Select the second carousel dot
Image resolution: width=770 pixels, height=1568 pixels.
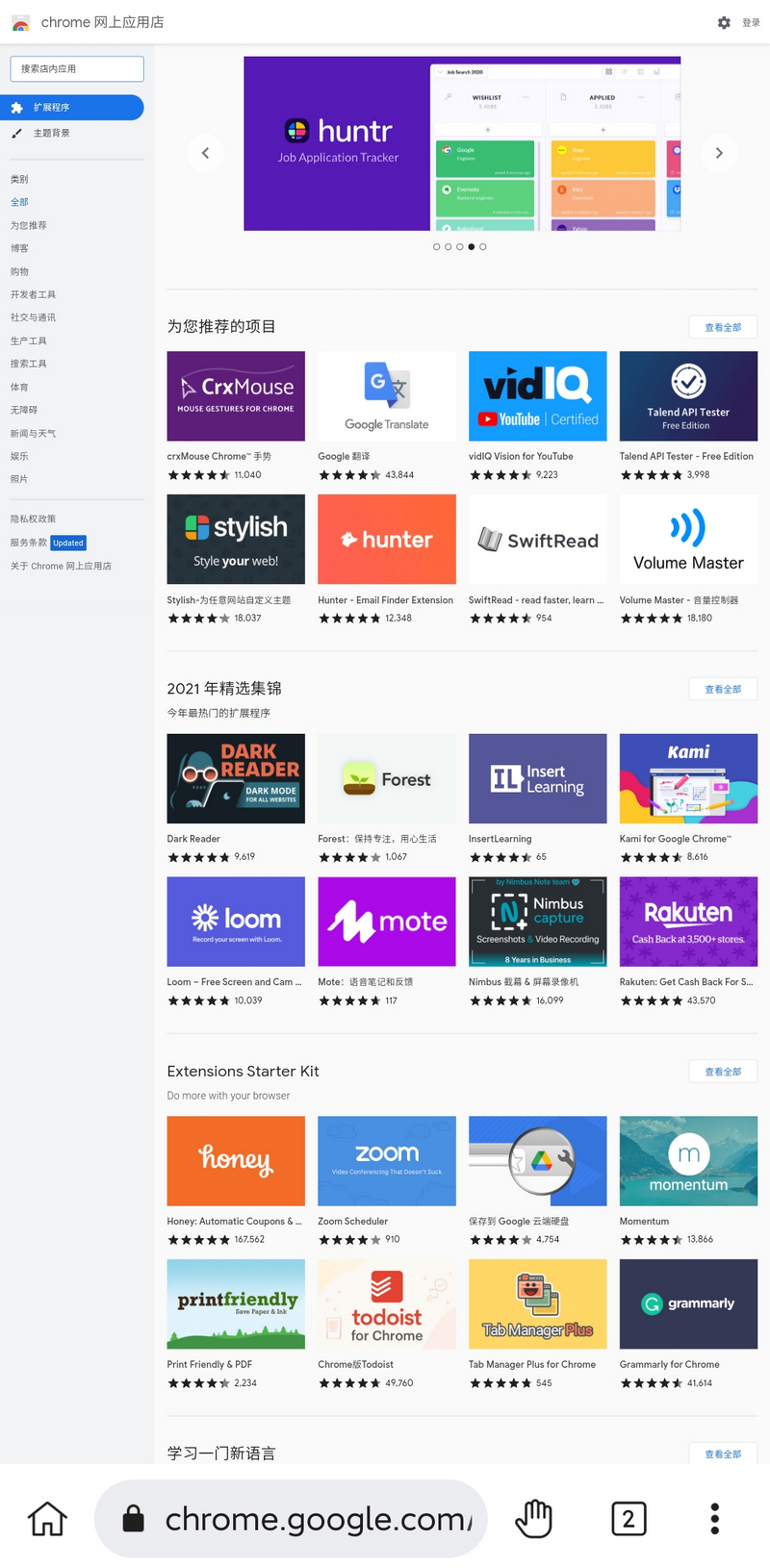pos(449,247)
